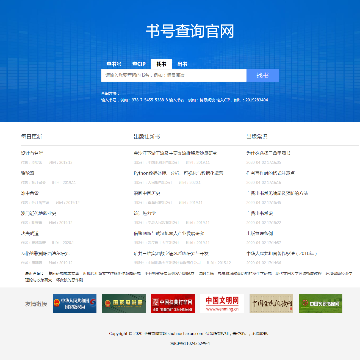This screenshot has width=360, height=360.
Task: Open the first search tab before the CIP tab
Action: 114,64
